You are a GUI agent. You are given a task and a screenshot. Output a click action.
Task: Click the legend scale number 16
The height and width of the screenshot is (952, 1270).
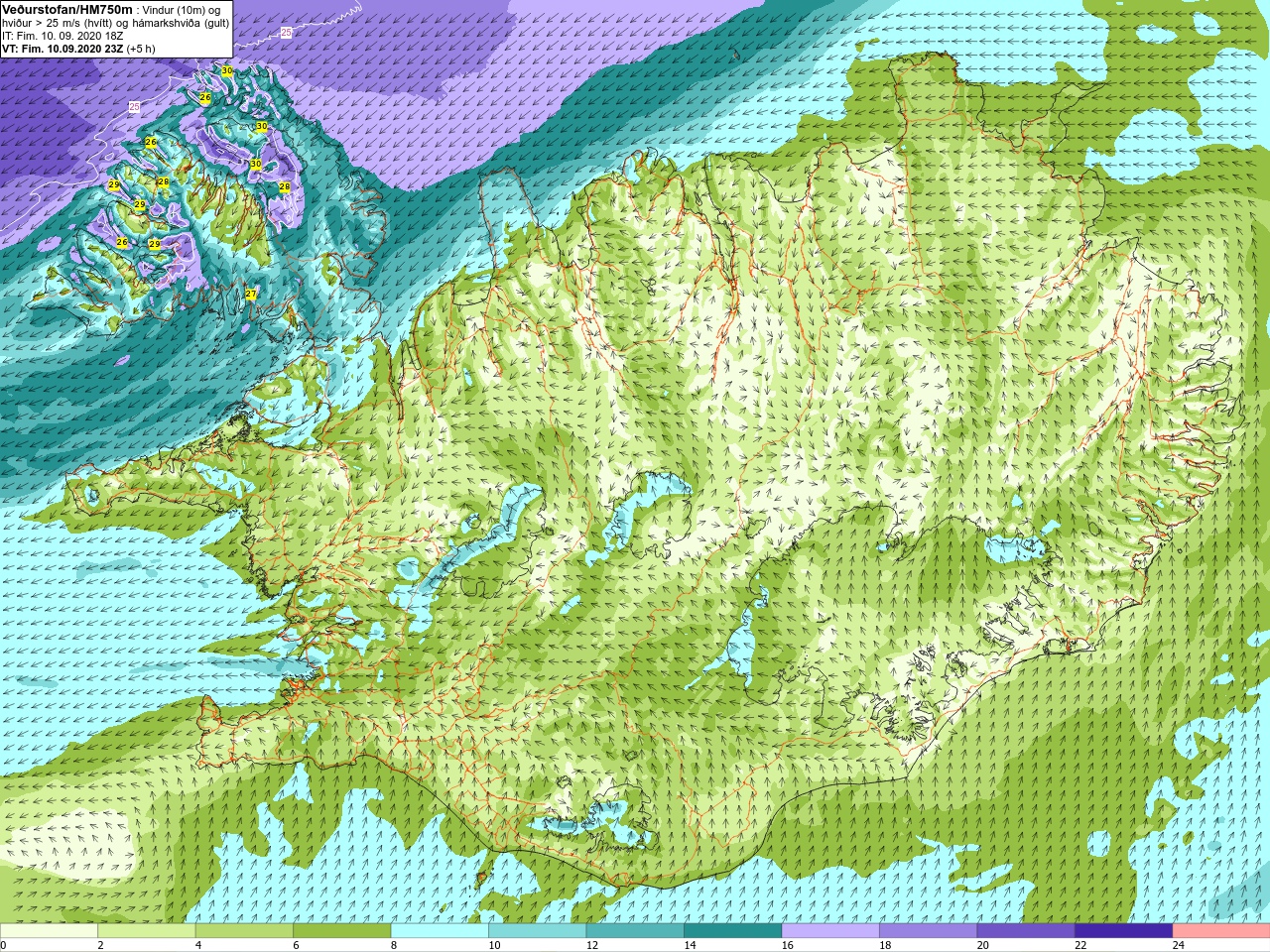788,945
